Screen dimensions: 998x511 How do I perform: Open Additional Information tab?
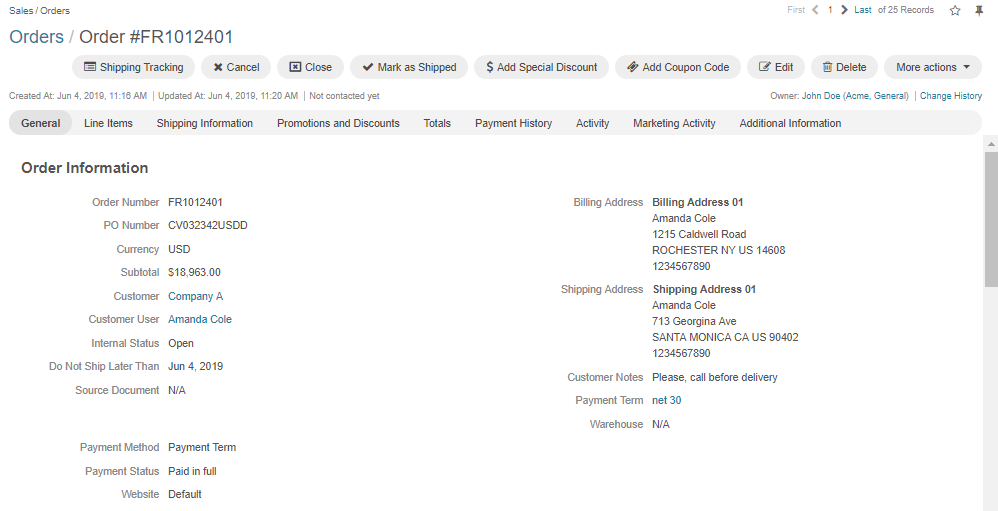791,123
